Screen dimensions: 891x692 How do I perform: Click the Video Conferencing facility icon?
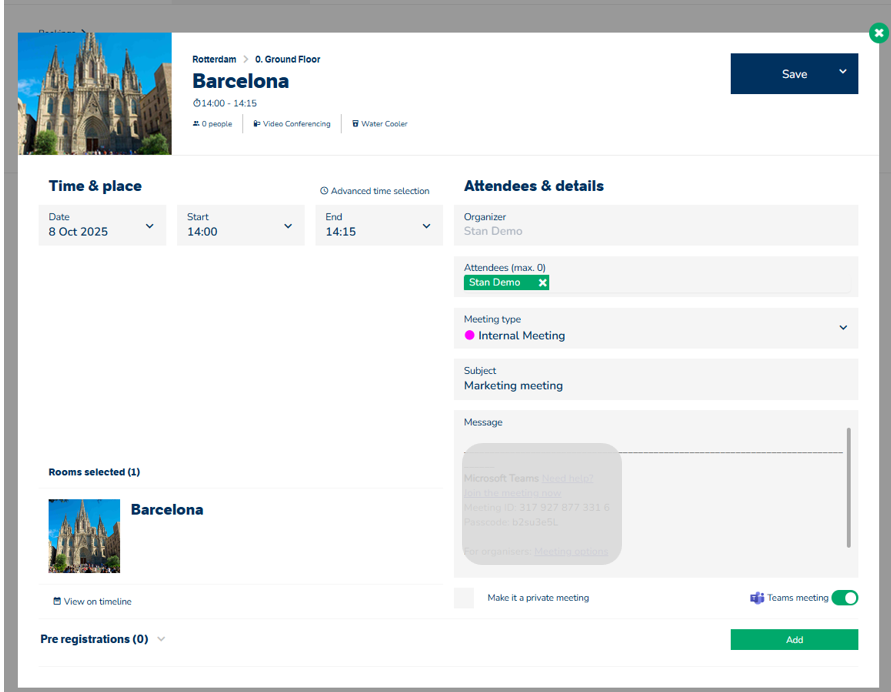(x=257, y=124)
